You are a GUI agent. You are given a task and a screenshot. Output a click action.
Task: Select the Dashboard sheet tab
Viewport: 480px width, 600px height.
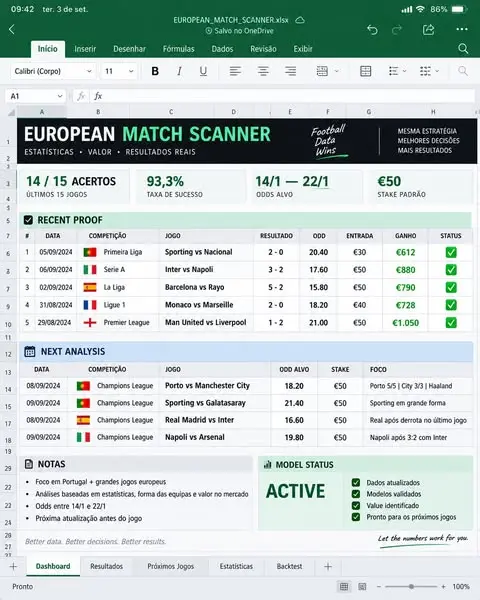pyautogui.click(x=53, y=566)
